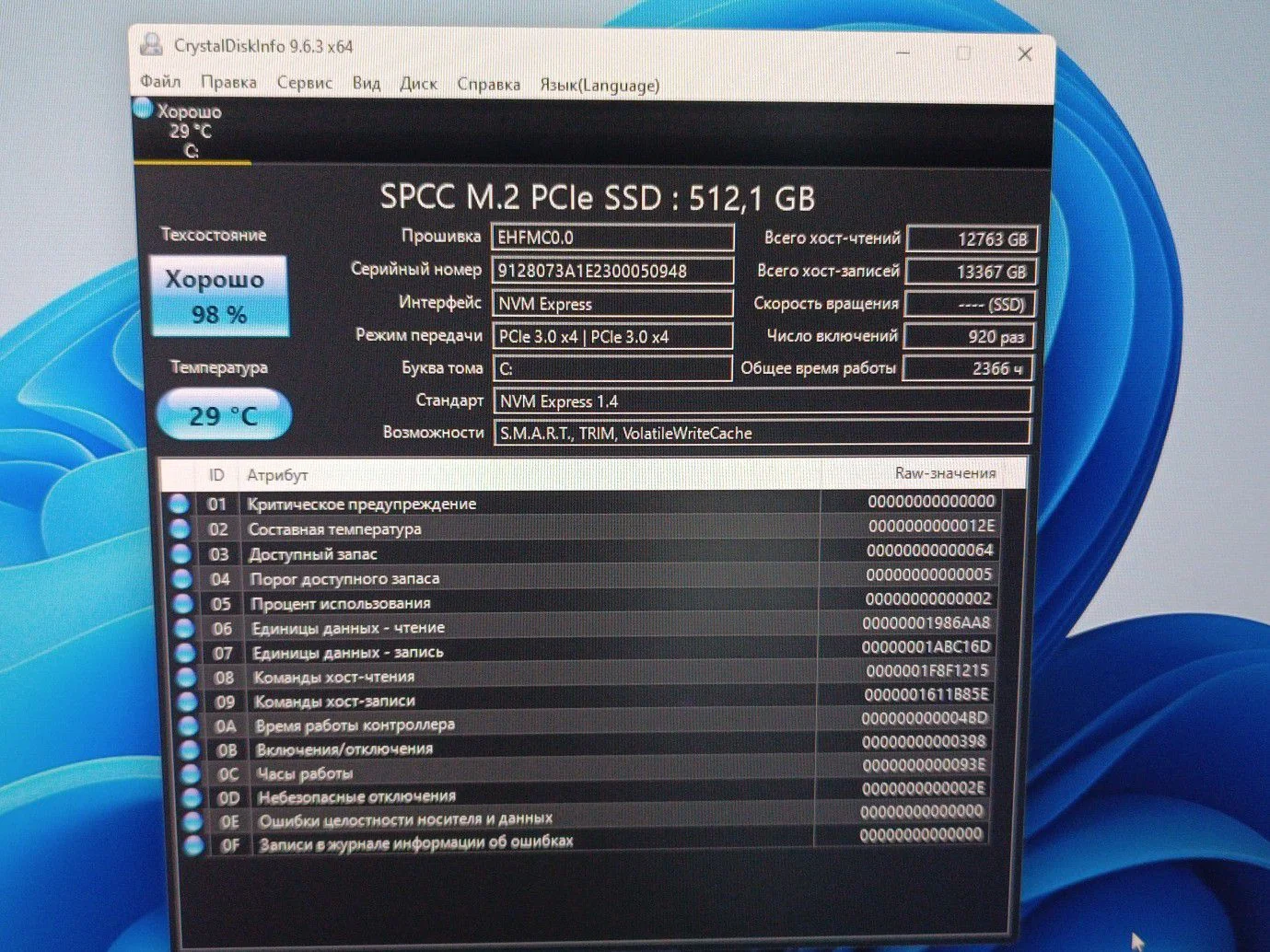Click status icon of Включения/отключения row
Image resolution: width=1270 pixels, height=952 pixels.
pyautogui.click(x=190, y=750)
